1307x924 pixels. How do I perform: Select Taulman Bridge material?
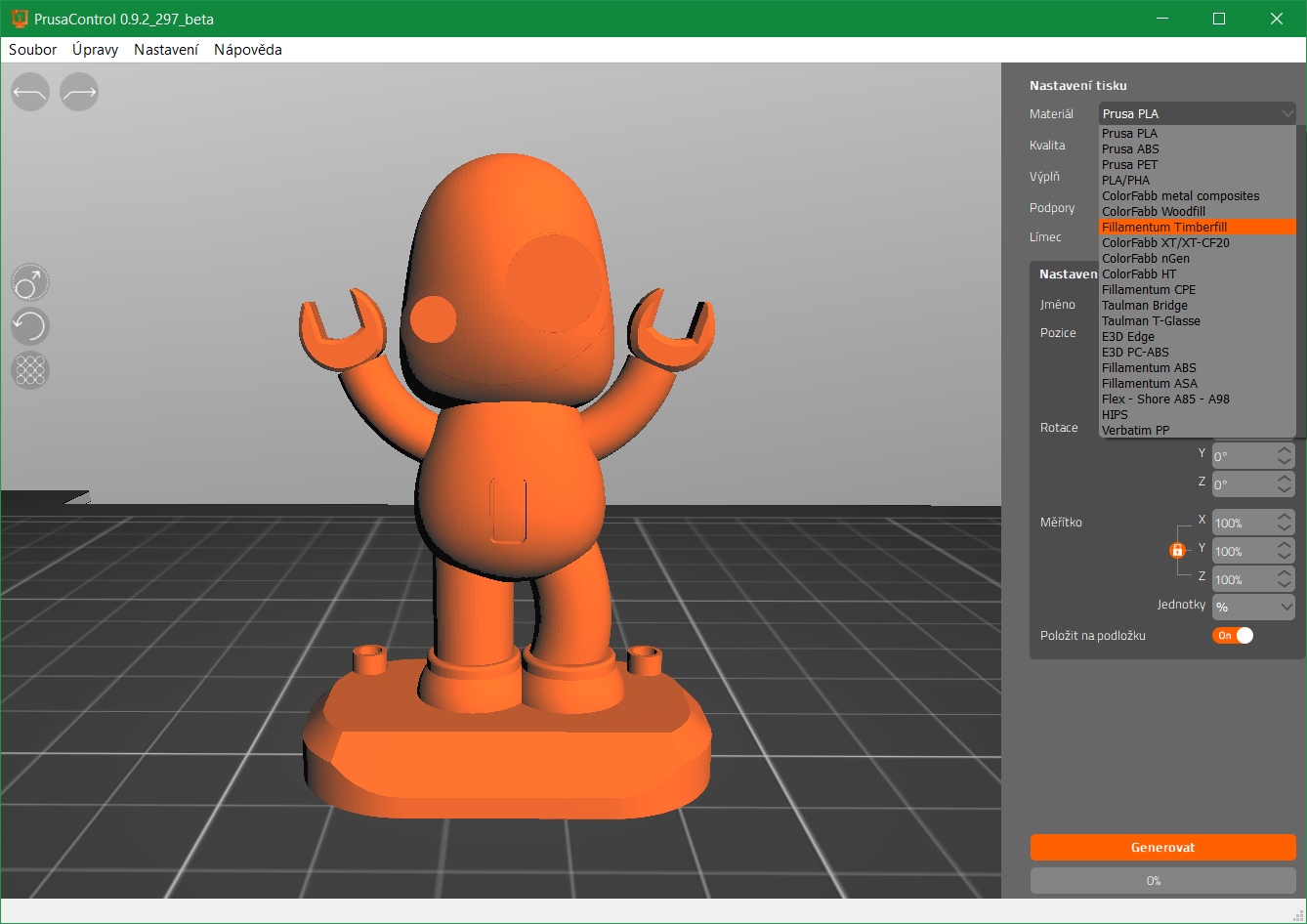click(1198, 306)
